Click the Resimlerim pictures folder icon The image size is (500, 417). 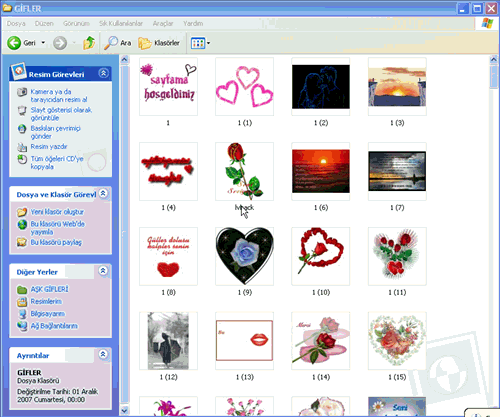point(22,302)
